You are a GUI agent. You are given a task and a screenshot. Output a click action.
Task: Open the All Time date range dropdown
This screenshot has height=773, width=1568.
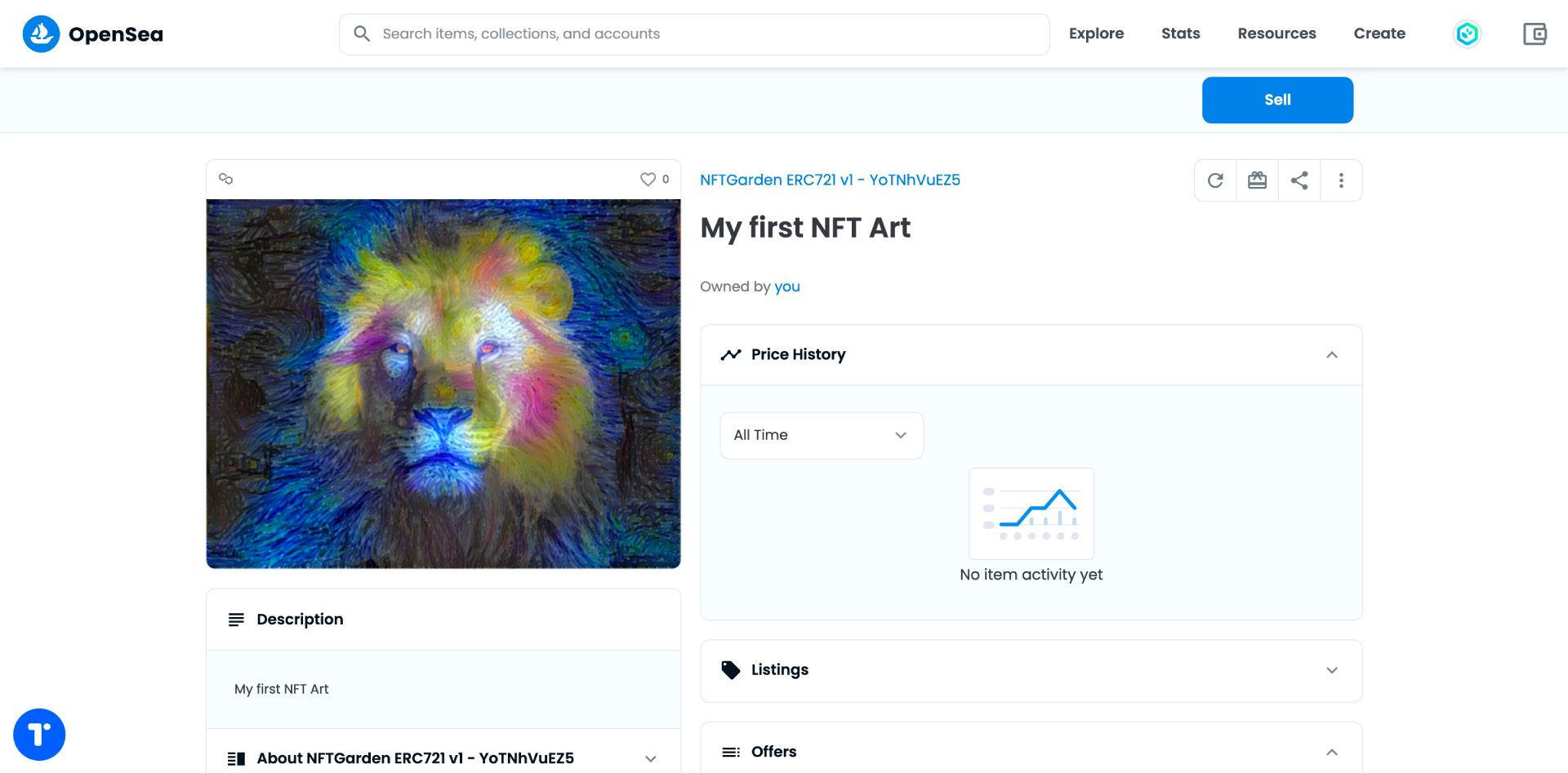[821, 435]
